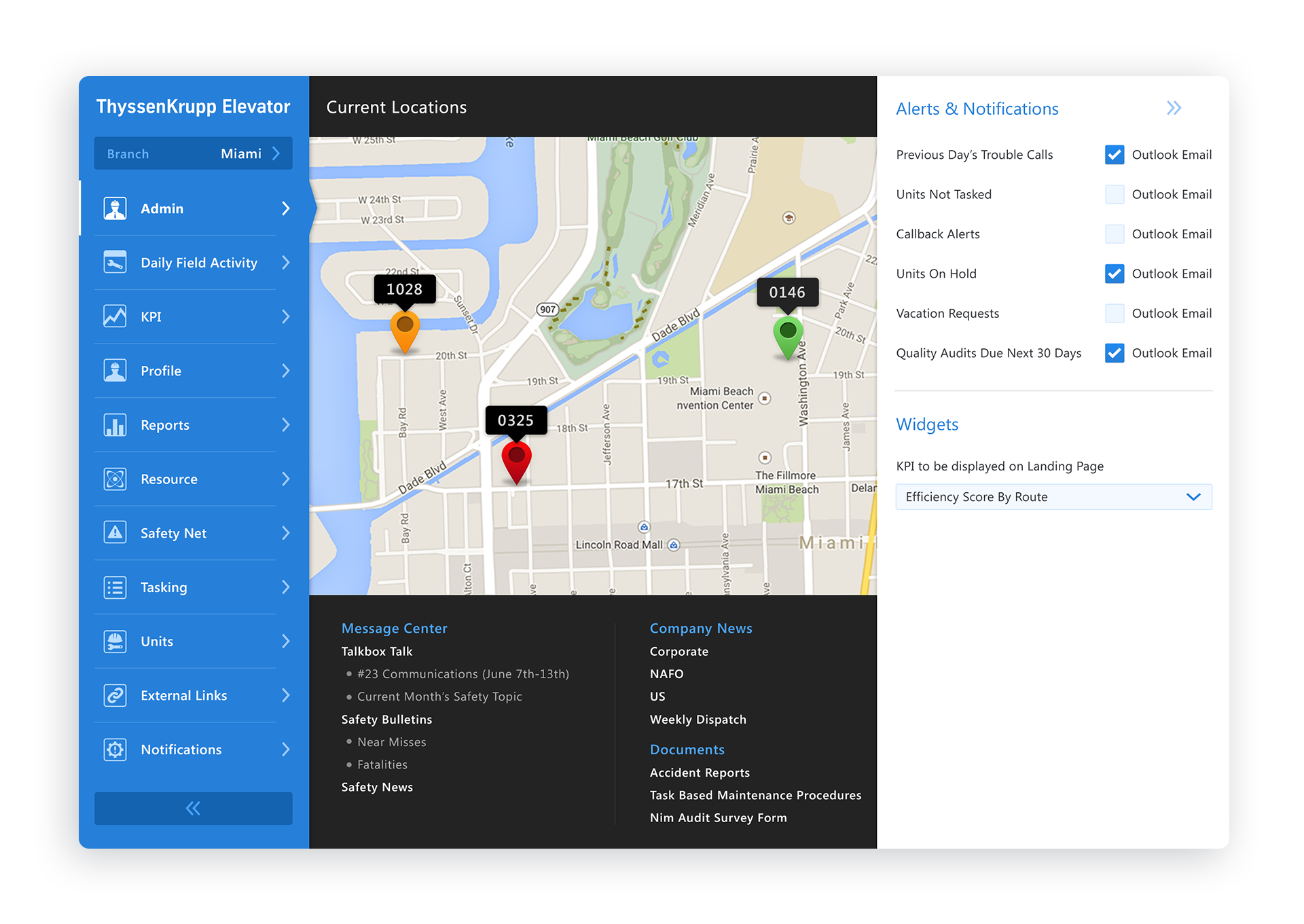Open the Units menu item
The height and width of the screenshot is (924, 1304).
coord(194,641)
